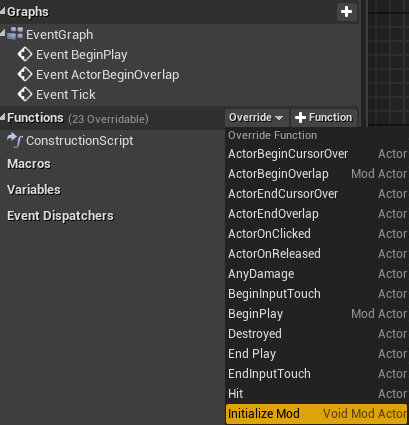Collapse the EventGraph tree node
The image size is (409, 425).
tap(3, 33)
